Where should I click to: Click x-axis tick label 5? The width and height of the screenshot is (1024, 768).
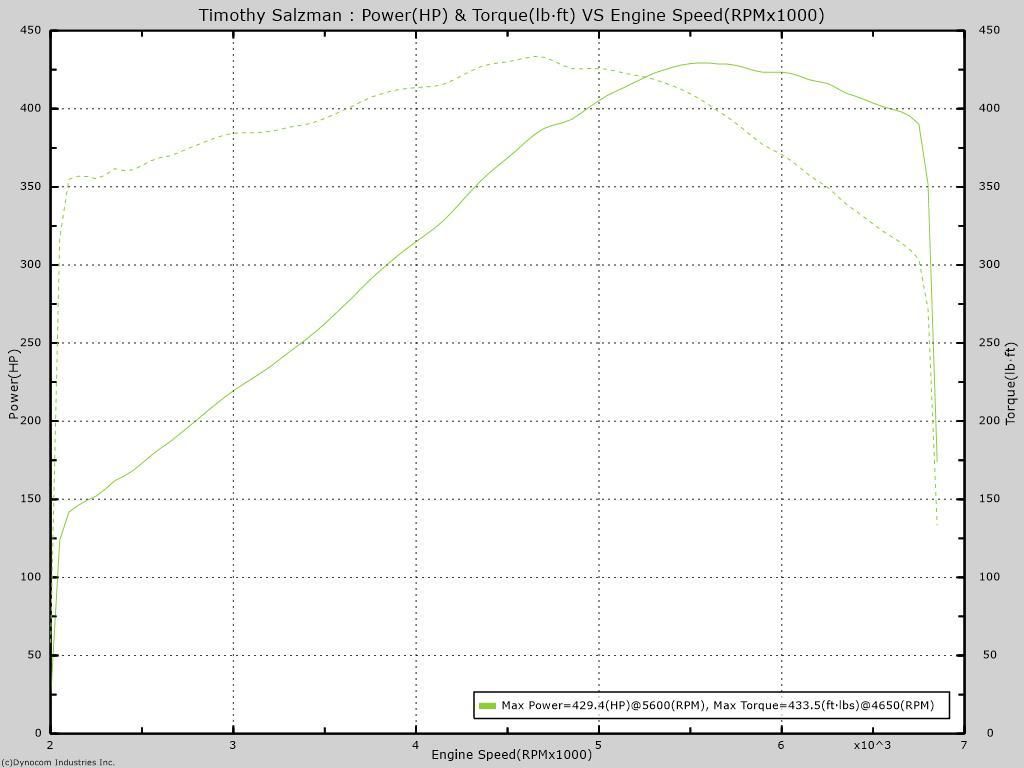point(598,745)
